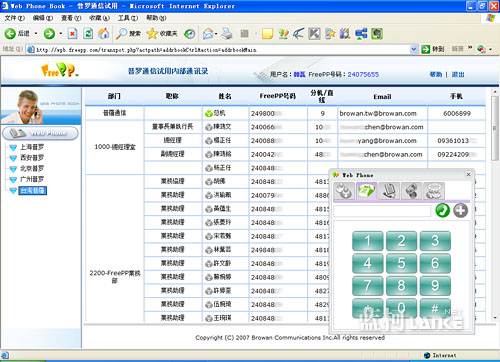500x362 pixels.
Task: Open the Search magnifier toolbar button
Action: point(128,33)
